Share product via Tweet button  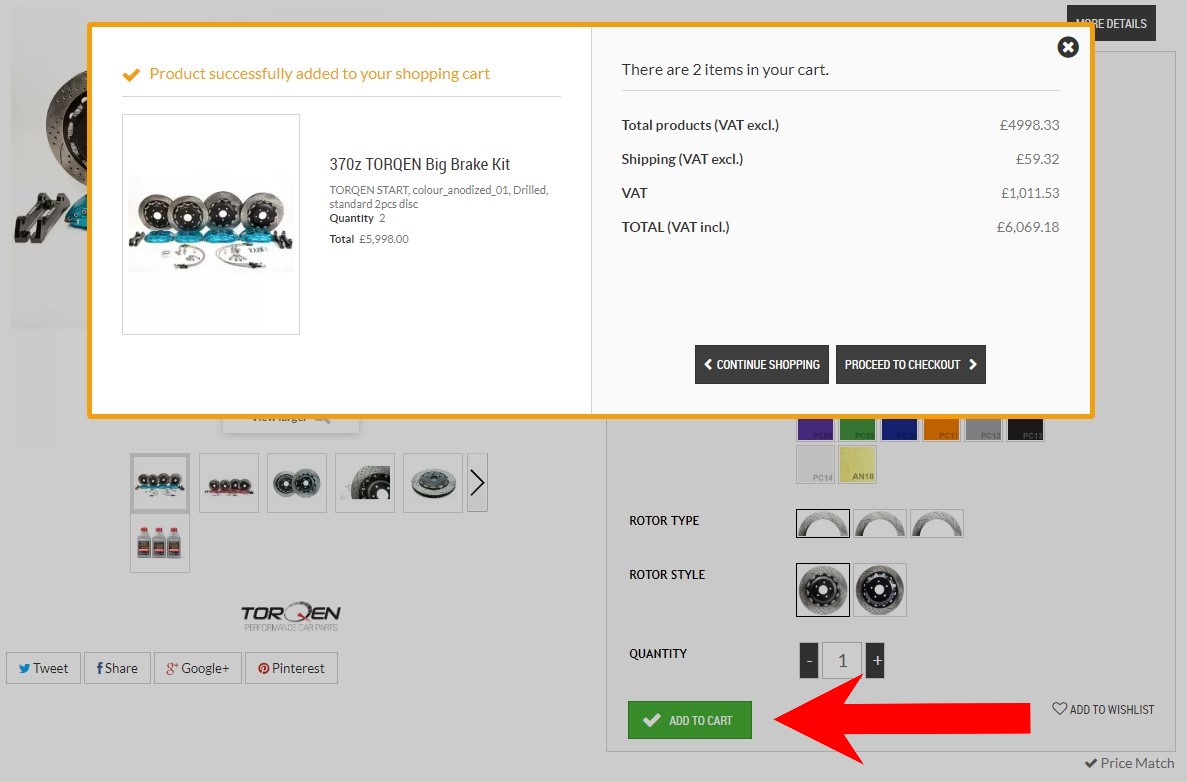(43, 668)
